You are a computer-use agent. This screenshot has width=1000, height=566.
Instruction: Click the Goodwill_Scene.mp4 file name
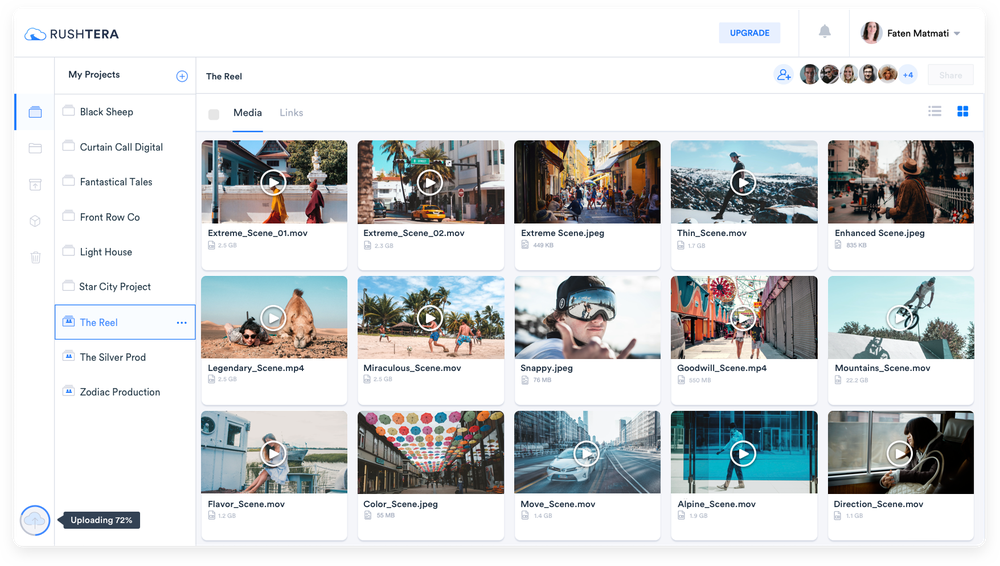click(x=722, y=368)
